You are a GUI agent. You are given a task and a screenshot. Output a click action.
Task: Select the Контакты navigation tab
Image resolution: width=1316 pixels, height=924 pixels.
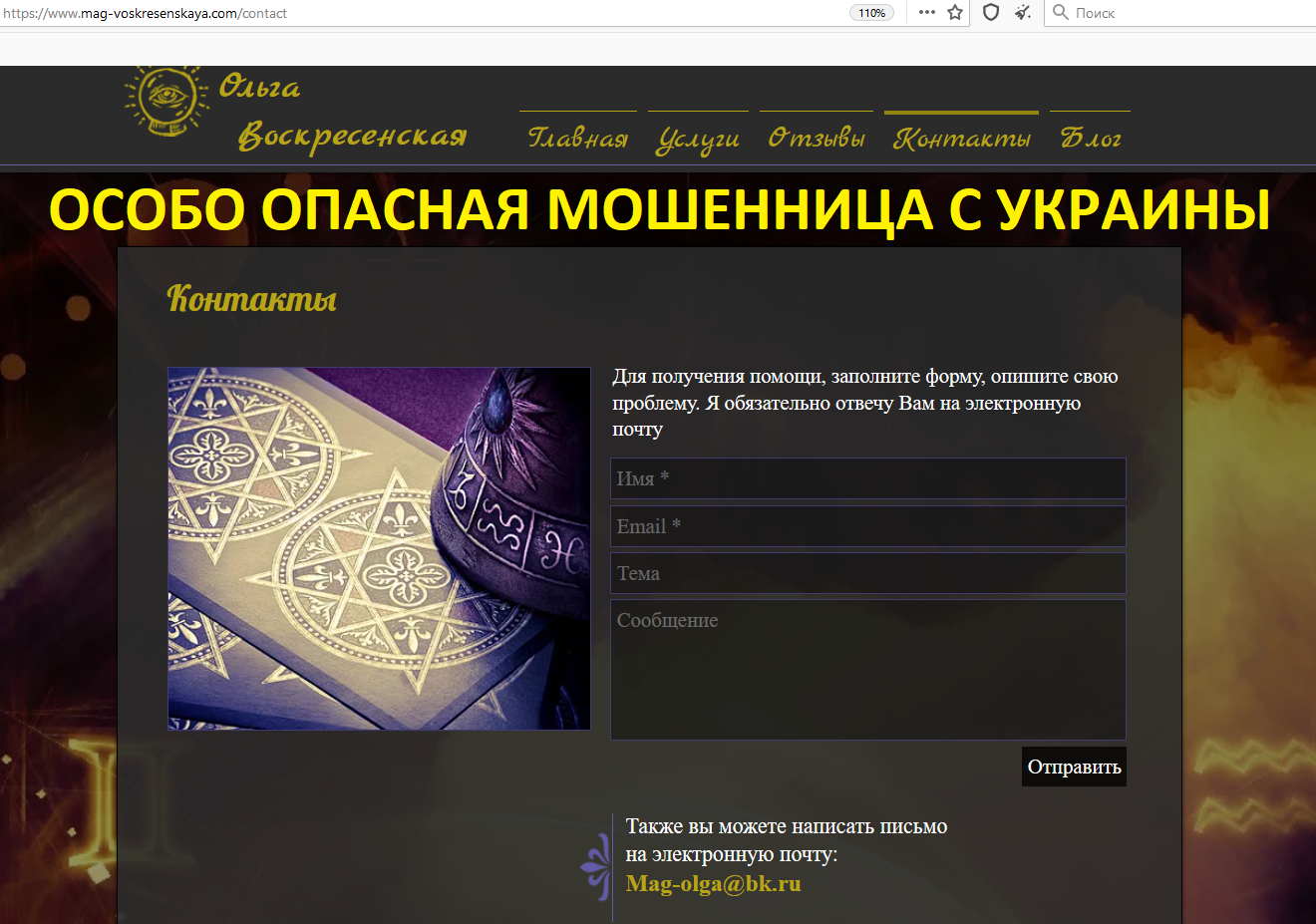coord(961,138)
